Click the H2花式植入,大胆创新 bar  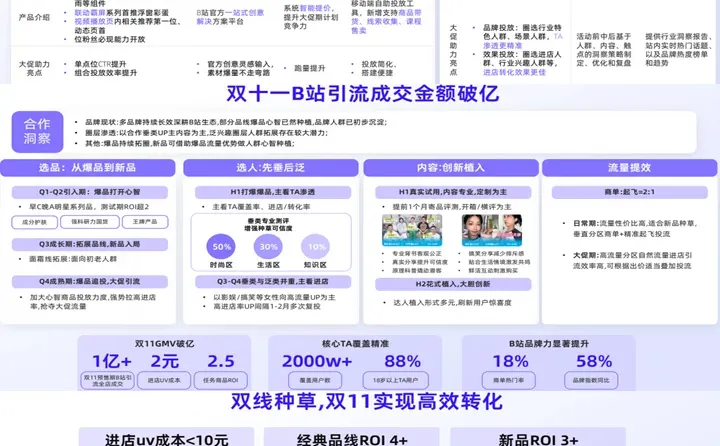[453, 284]
